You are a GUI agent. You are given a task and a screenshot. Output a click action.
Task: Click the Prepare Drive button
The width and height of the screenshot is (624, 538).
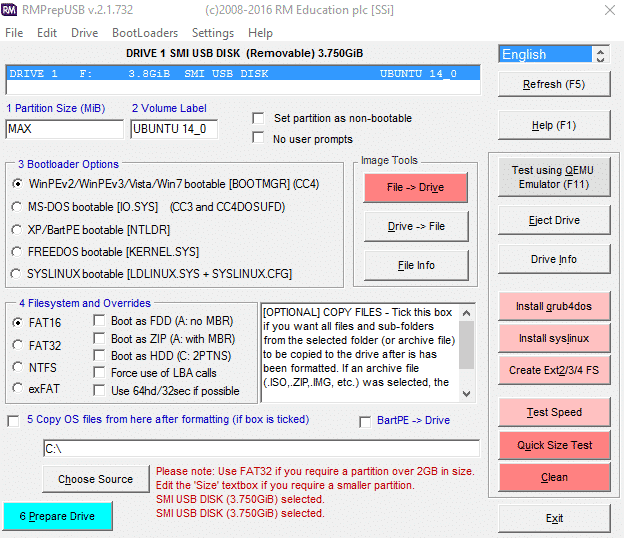57,516
